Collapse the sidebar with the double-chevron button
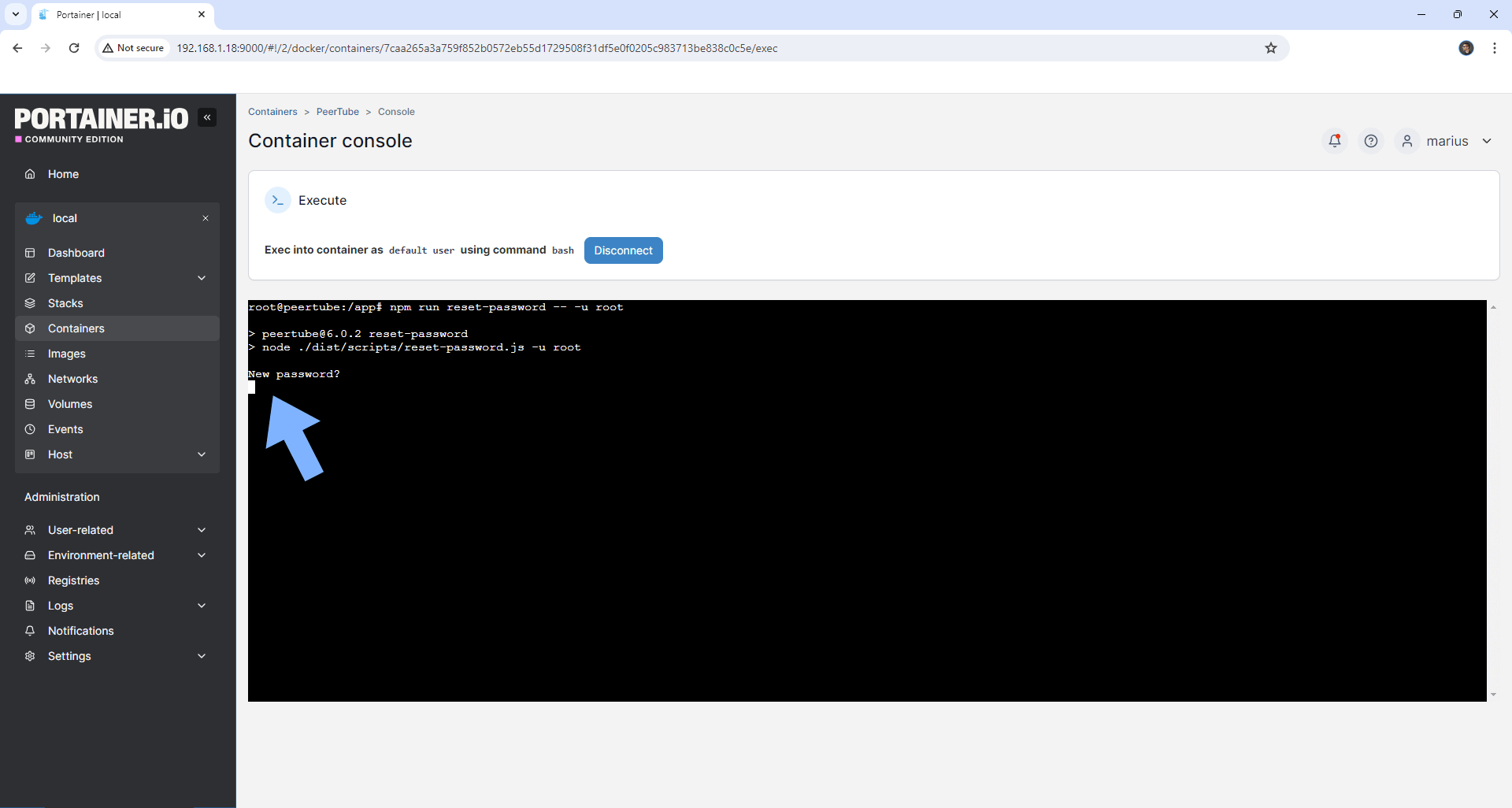 point(207,117)
